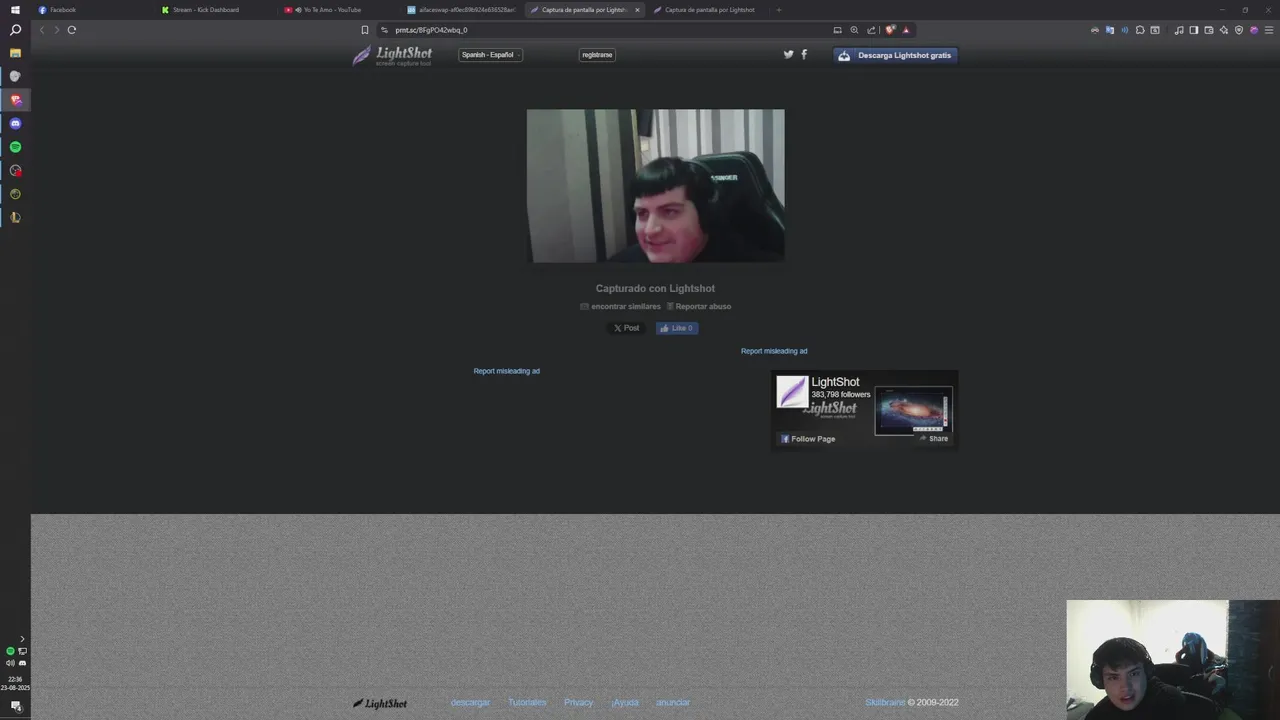1280x720 pixels.
Task: Open the captured screenshot image
Action: click(655, 186)
